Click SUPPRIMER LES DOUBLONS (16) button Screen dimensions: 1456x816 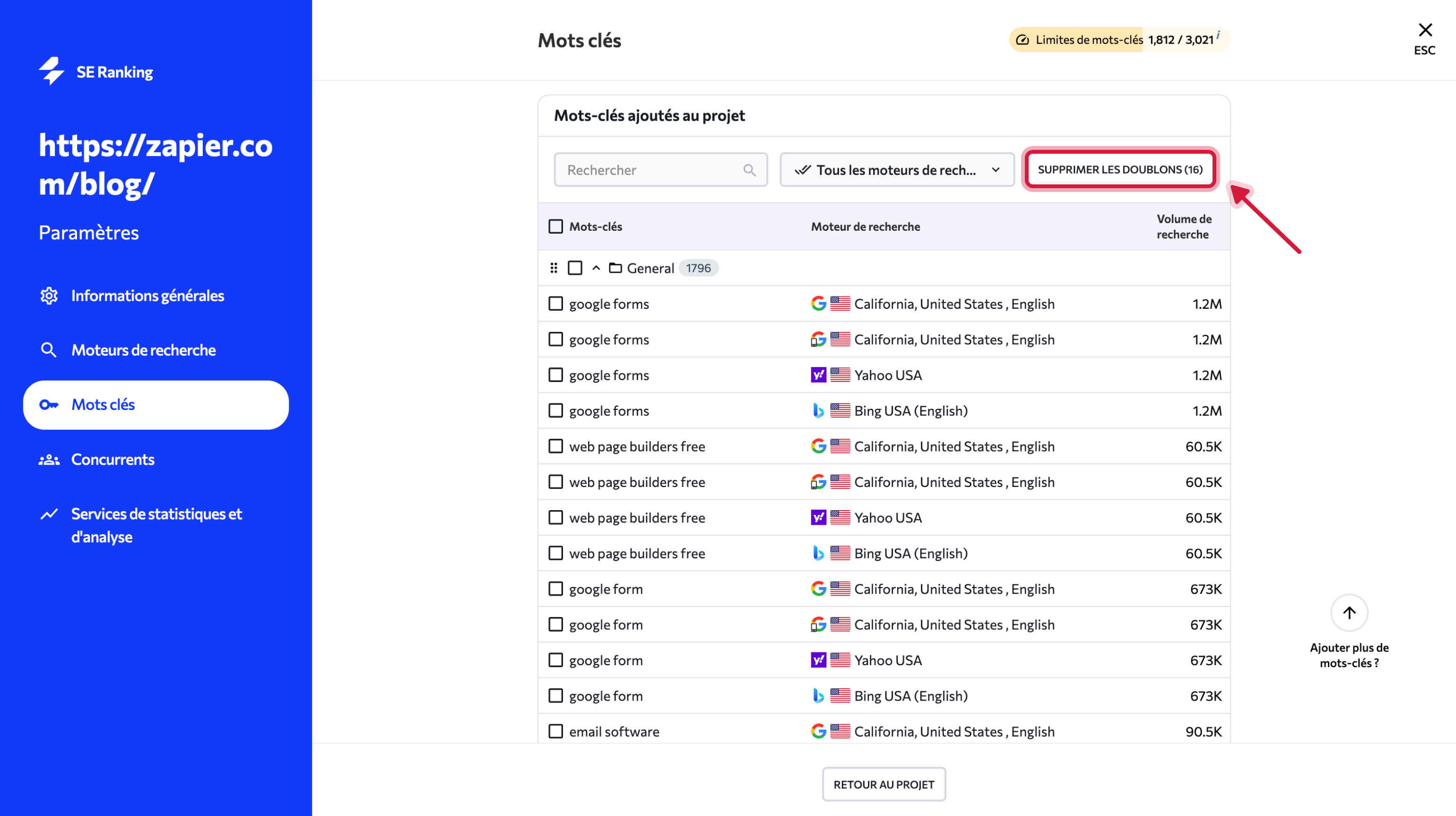point(1120,170)
